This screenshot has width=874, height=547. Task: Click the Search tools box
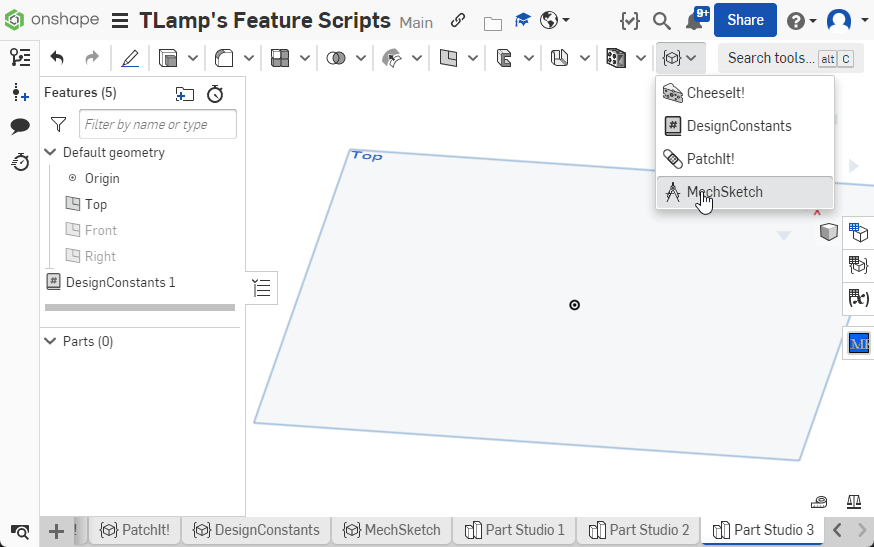(x=791, y=58)
